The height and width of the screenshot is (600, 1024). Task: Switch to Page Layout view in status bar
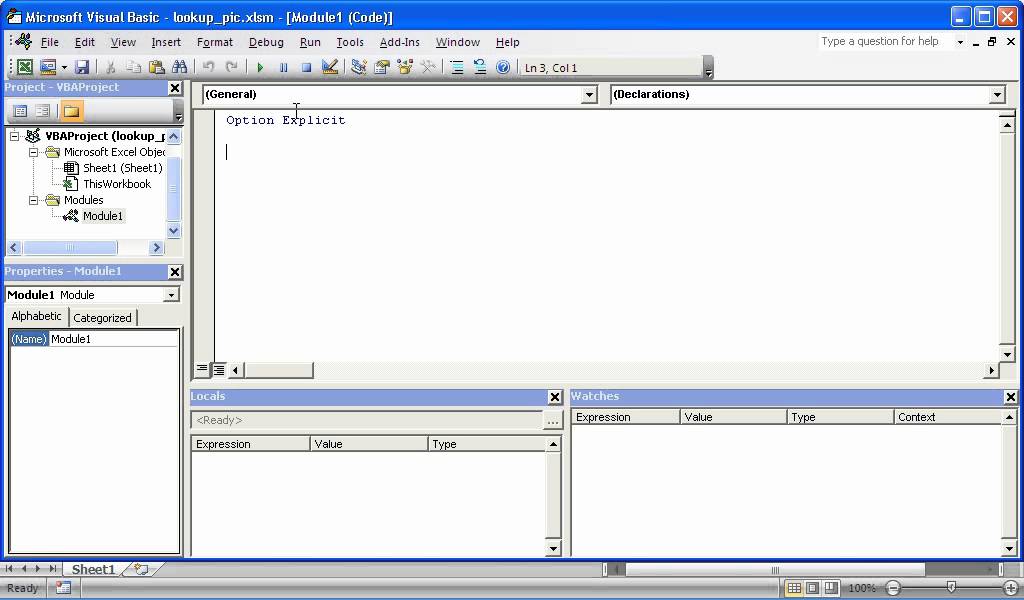pos(812,588)
